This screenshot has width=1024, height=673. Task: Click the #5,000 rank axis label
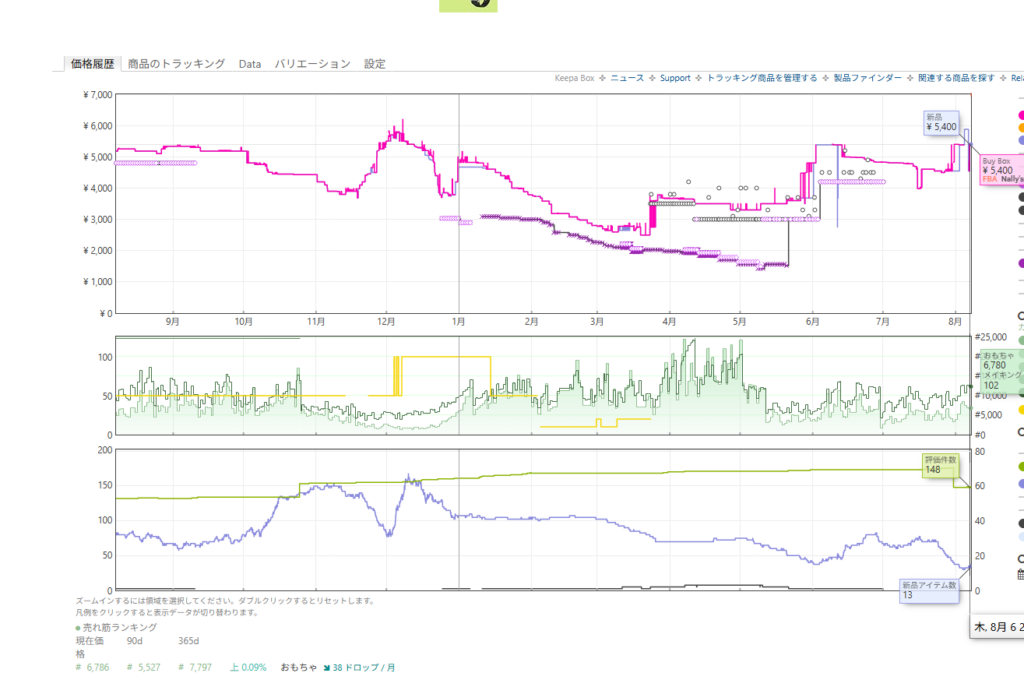[x=989, y=415]
